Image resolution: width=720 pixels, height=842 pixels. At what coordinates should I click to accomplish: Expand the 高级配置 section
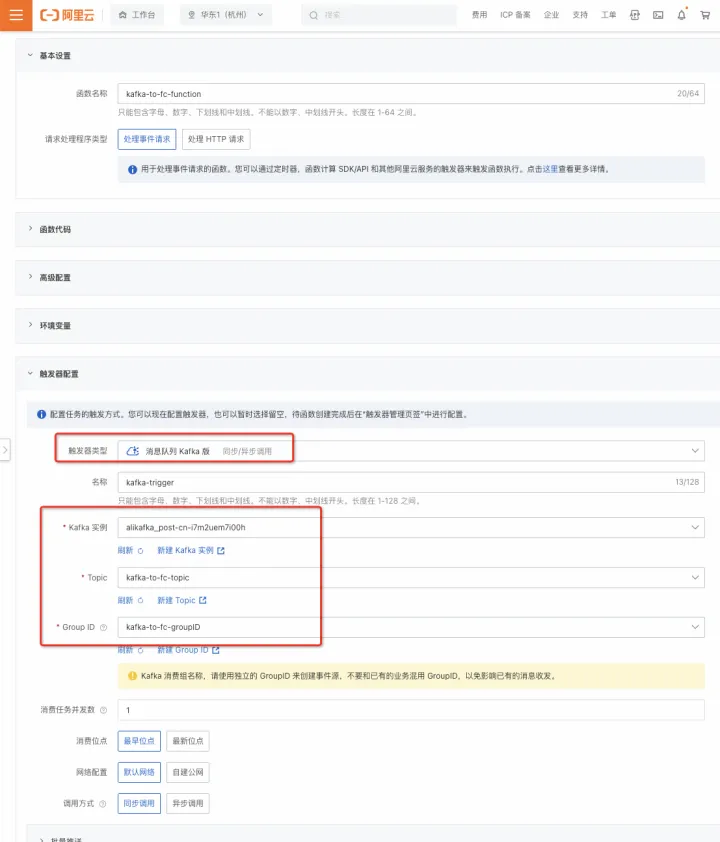[31, 277]
